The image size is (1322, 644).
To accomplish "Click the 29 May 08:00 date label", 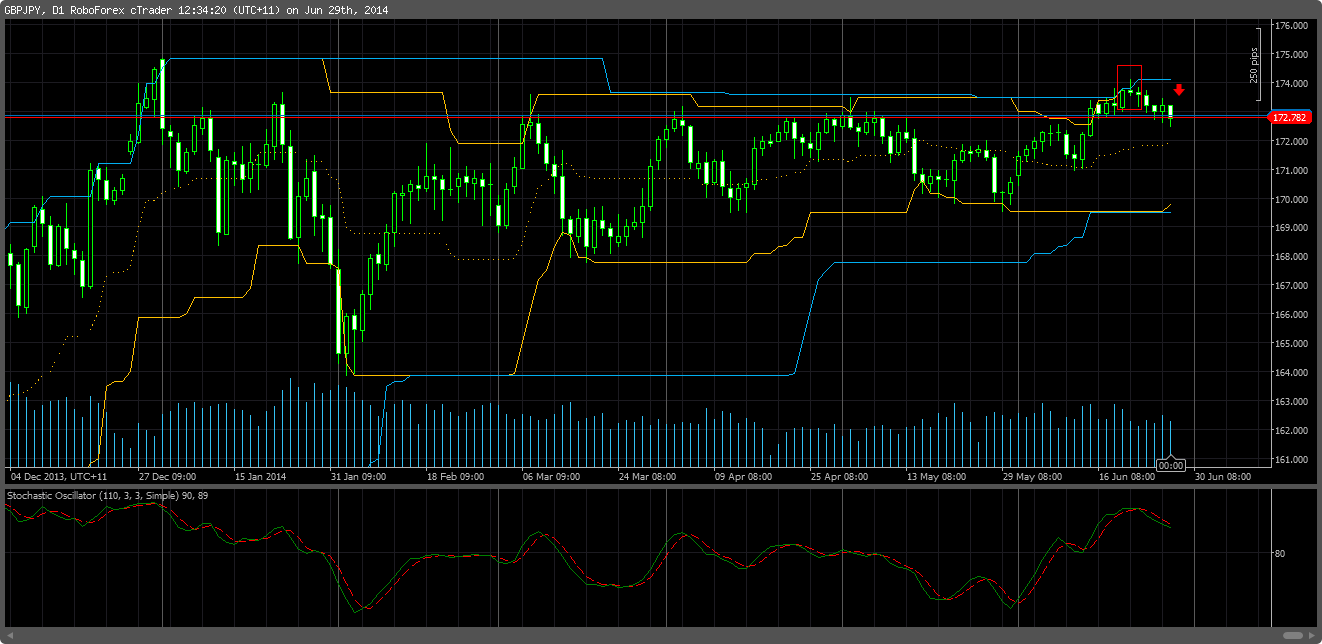I will click(x=1031, y=476).
